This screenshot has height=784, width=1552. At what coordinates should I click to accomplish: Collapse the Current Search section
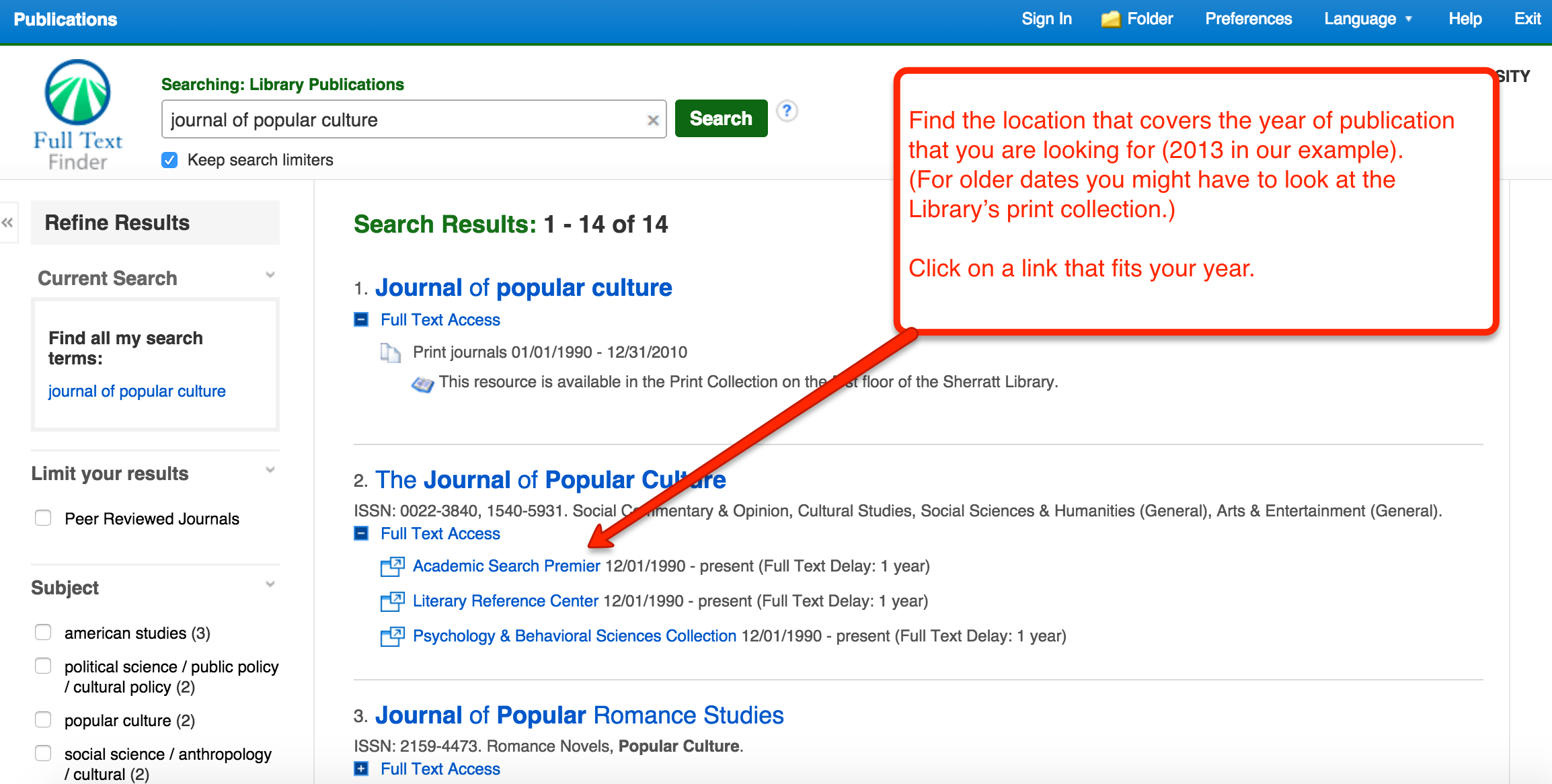(270, 276)
